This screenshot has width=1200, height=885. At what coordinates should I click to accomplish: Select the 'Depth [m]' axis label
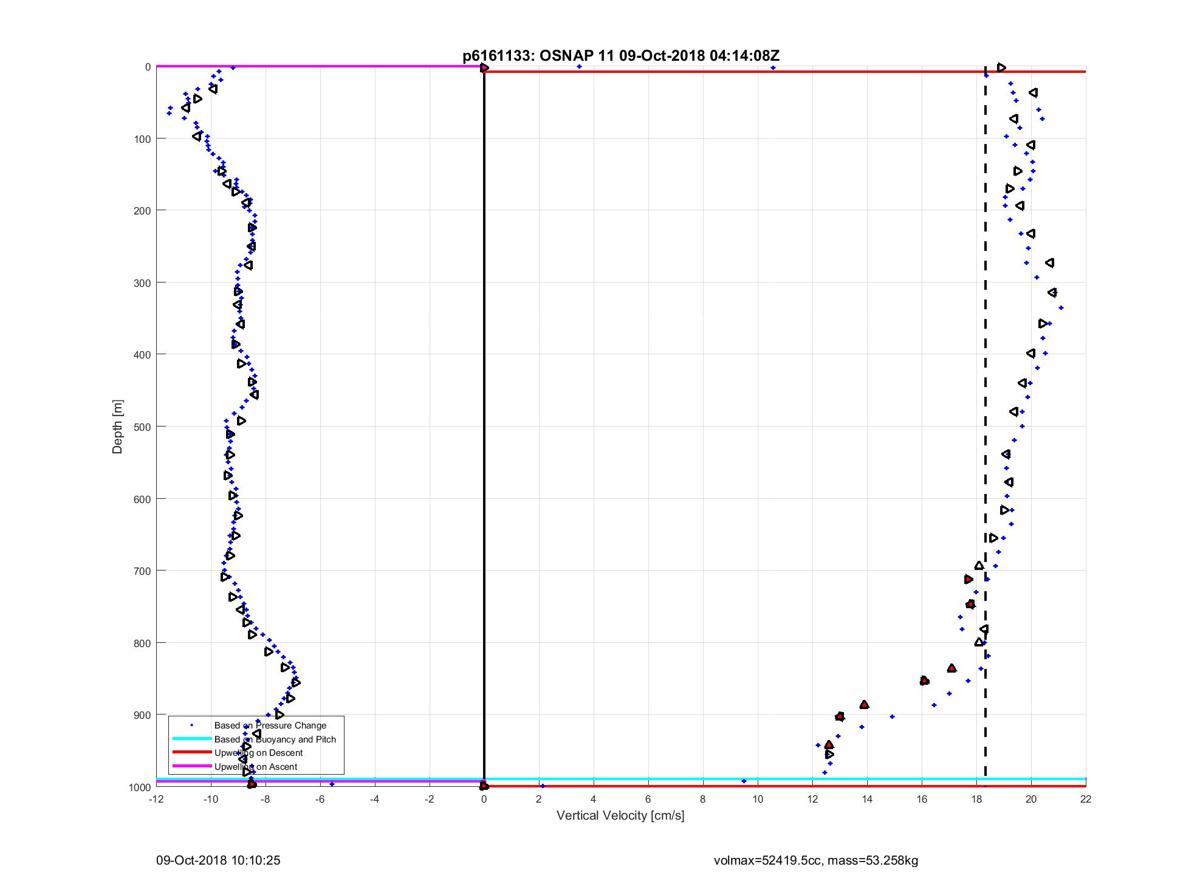coord(118,427)
